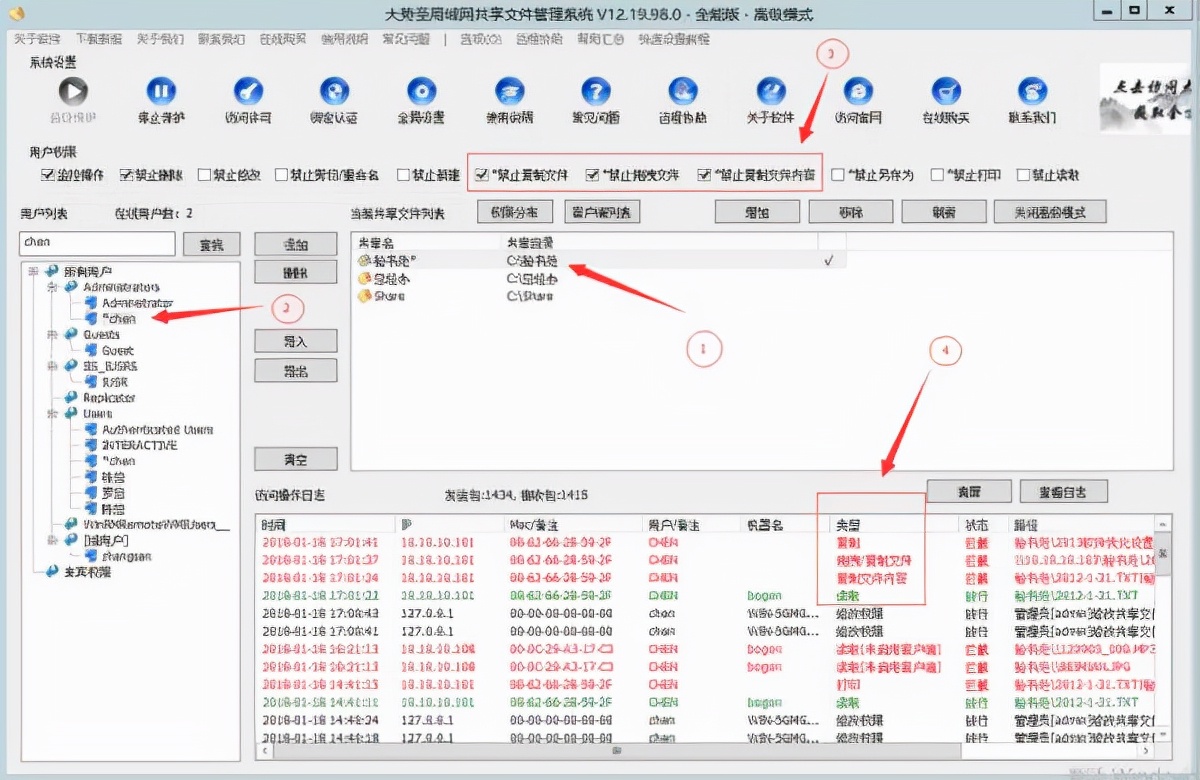Click inside the user search input field
The height and width of the screenshot is (780, 1200).
[95, 243]
